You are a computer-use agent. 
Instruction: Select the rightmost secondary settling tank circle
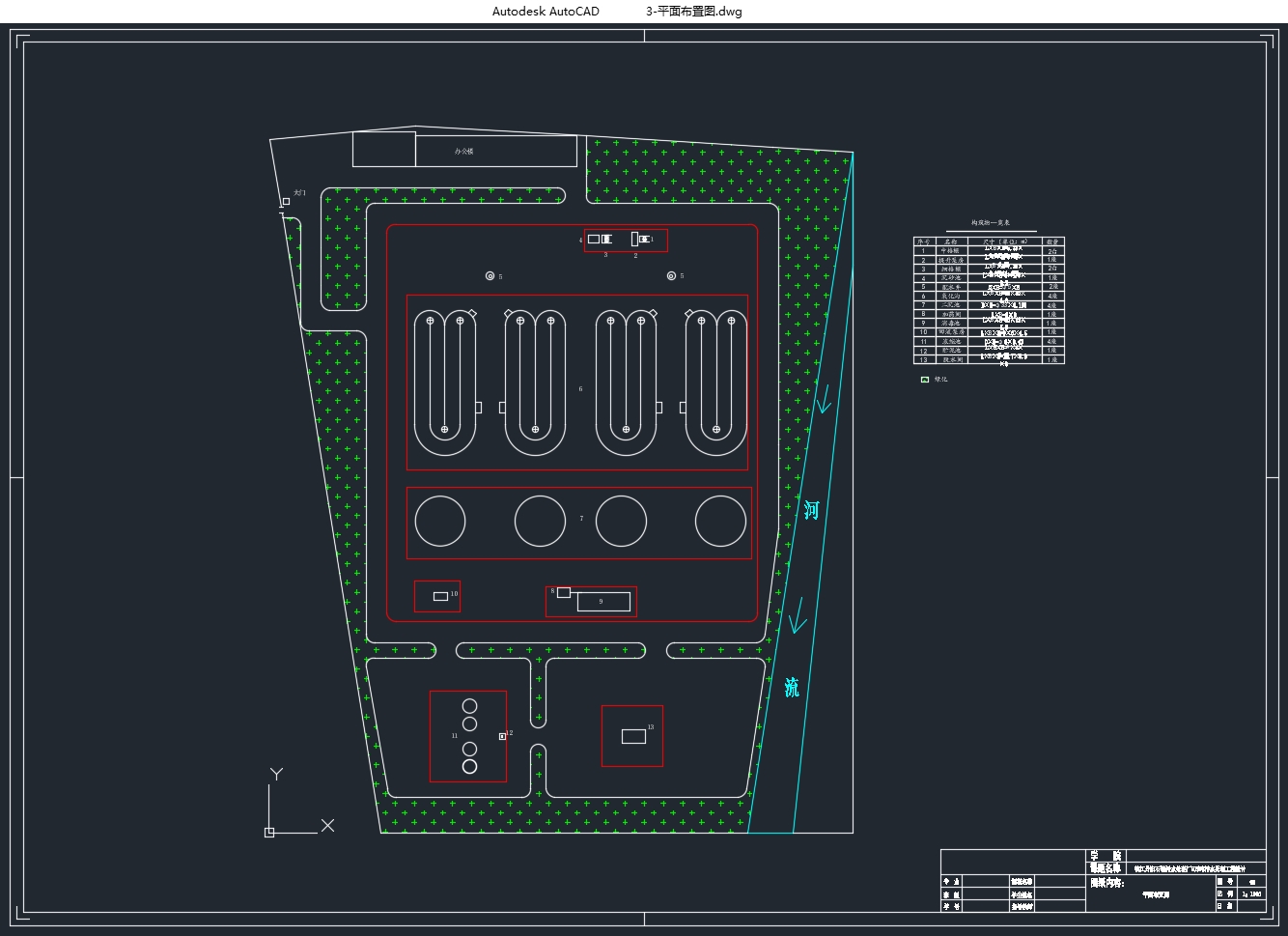[720, 521]
